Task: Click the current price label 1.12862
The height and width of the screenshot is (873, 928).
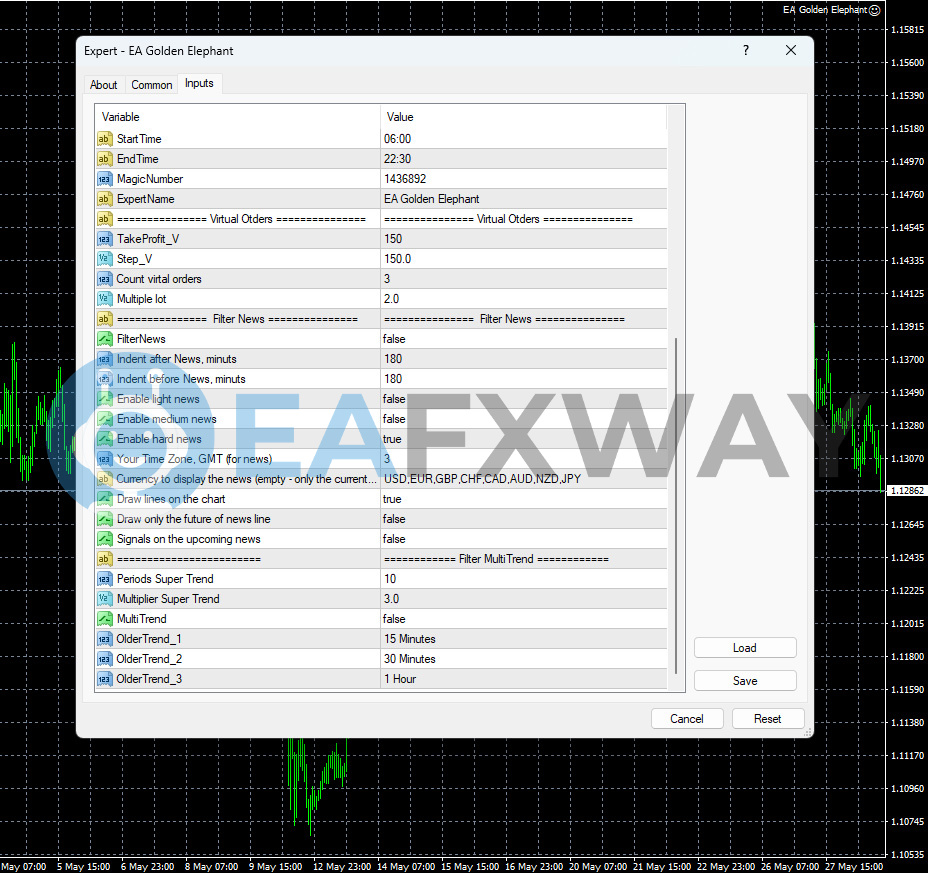Action: 906,491
